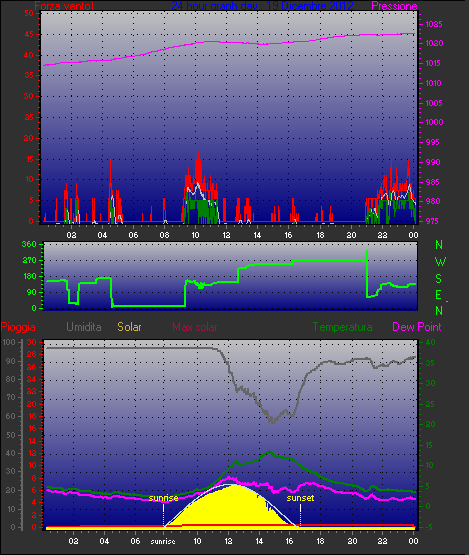Select the Temperatura legend label

342,327
